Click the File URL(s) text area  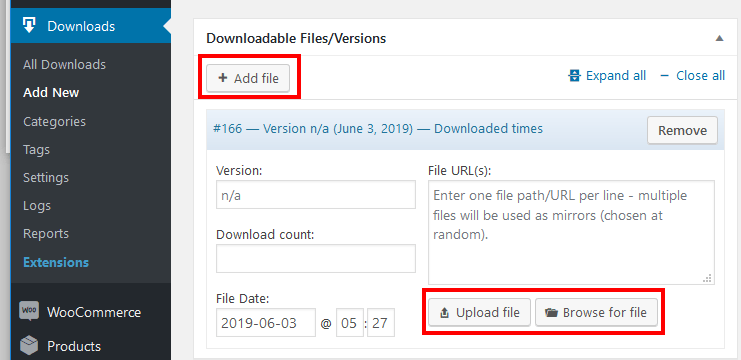pos(571,232)
